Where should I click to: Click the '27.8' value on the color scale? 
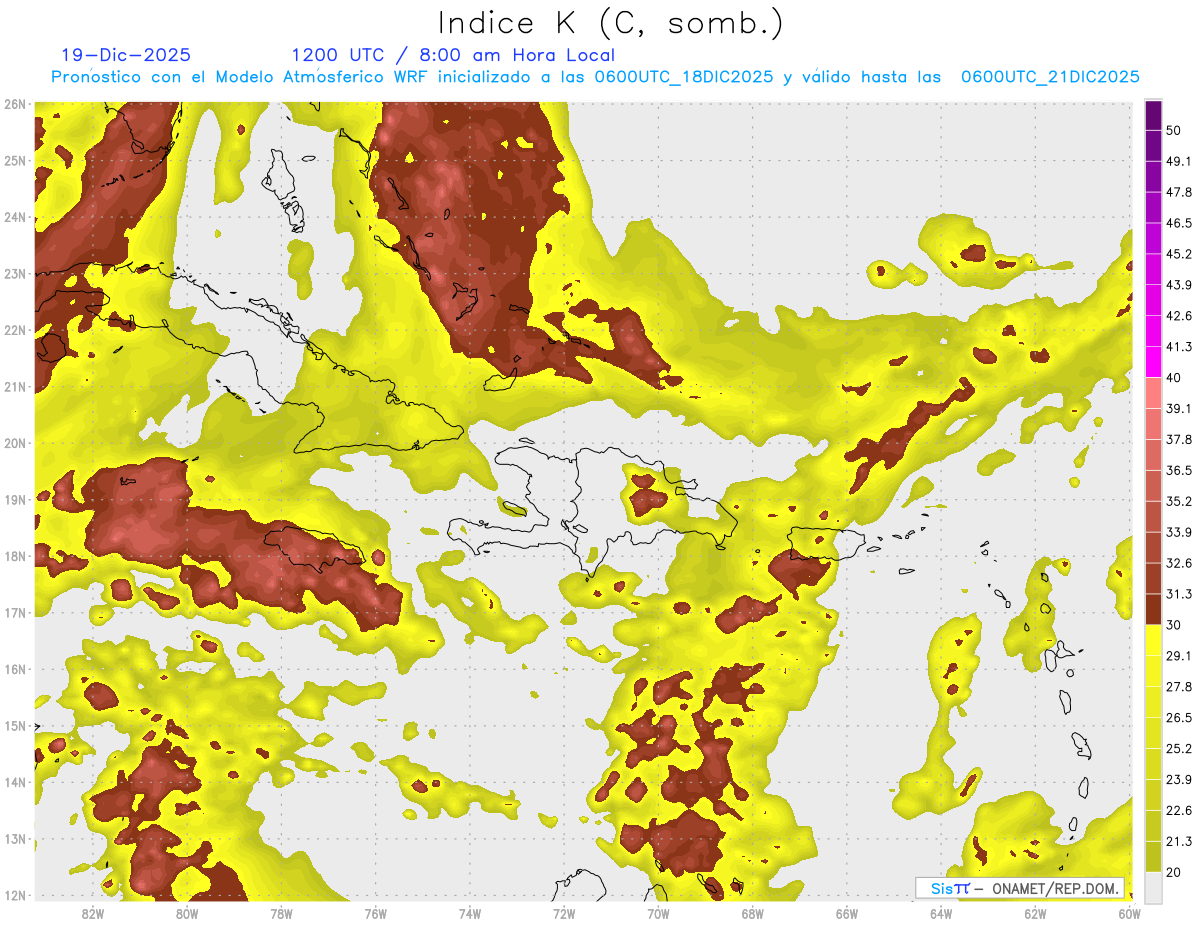click(x=1178, y=686)
